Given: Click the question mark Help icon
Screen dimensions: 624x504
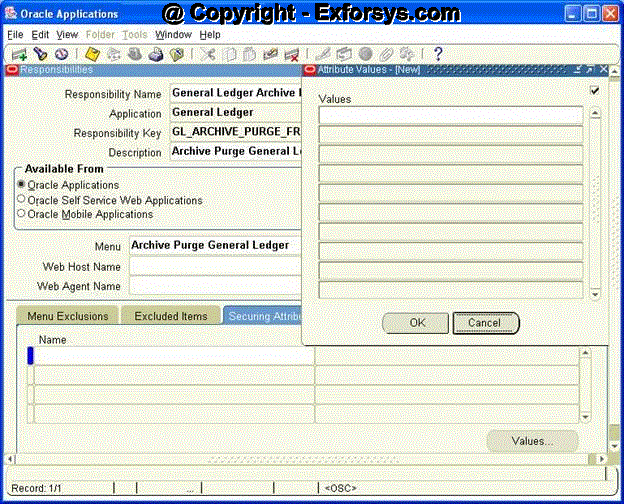Looking at the screenshot, I should pos(437,54).
